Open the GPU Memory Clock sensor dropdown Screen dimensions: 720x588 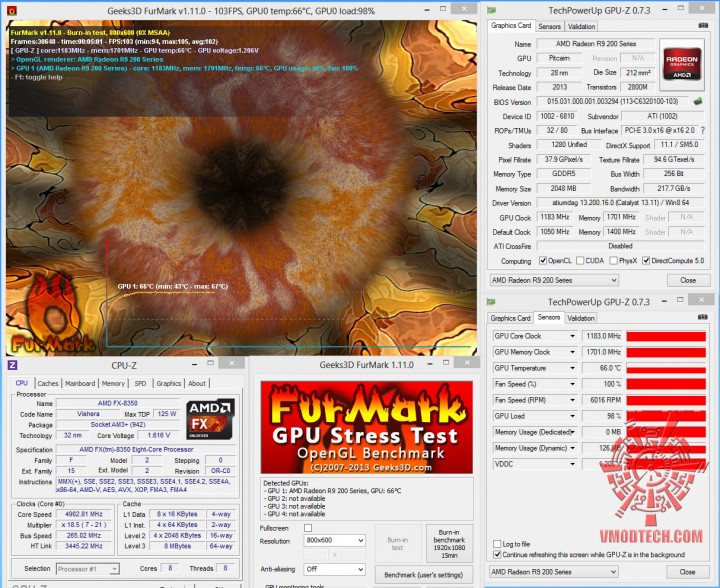click(x=572, y=352)
